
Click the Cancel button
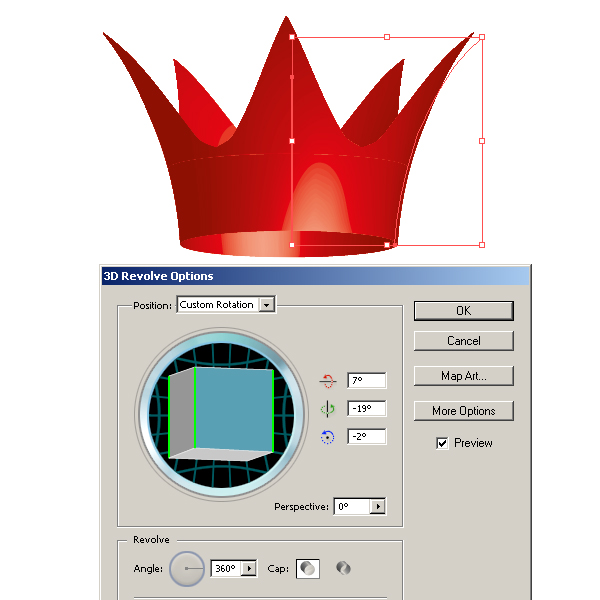463,341
